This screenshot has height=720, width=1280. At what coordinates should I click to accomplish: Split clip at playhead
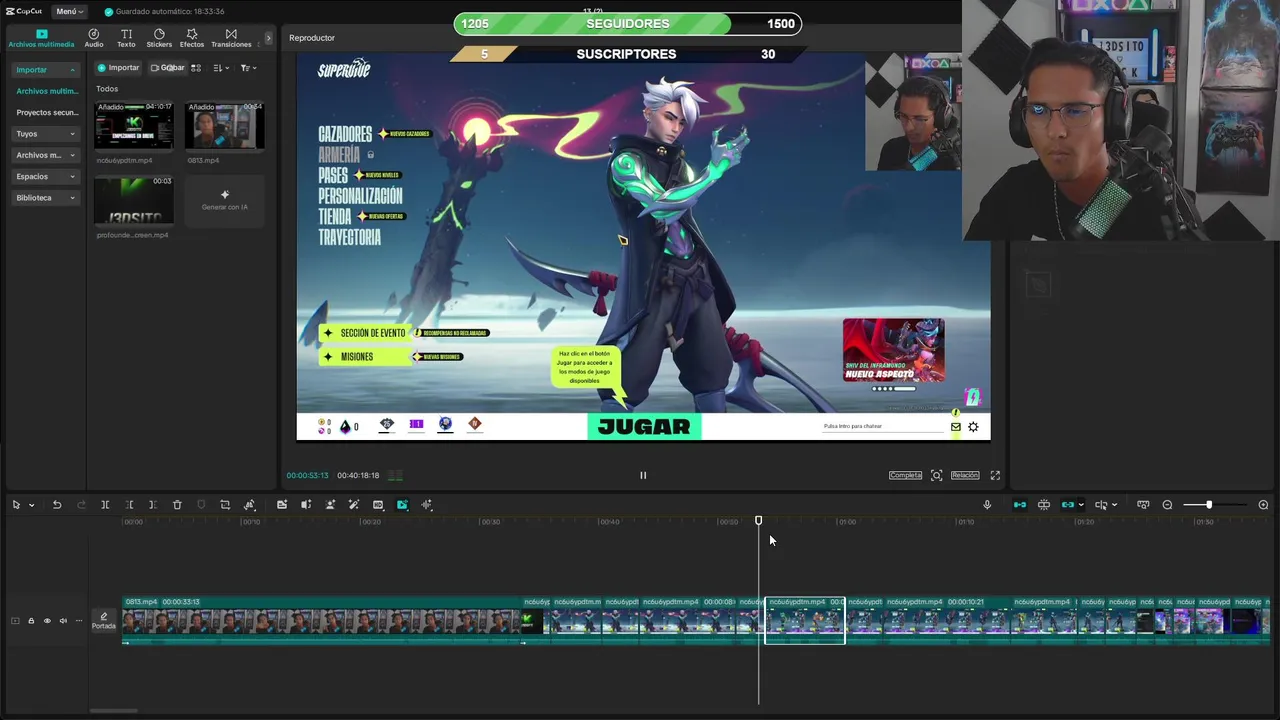[x=105, y=505]
